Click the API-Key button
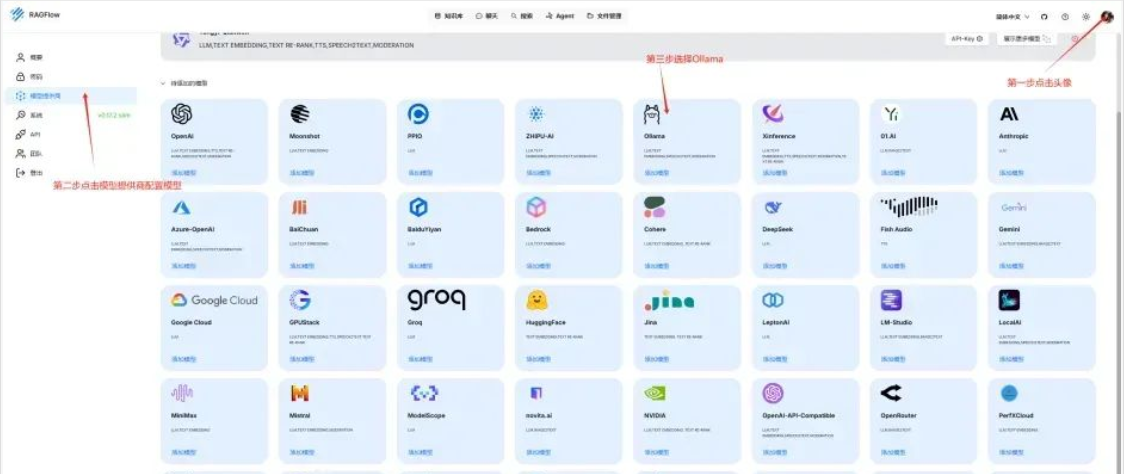1124x474 pixels. click(x=966, y=39)
